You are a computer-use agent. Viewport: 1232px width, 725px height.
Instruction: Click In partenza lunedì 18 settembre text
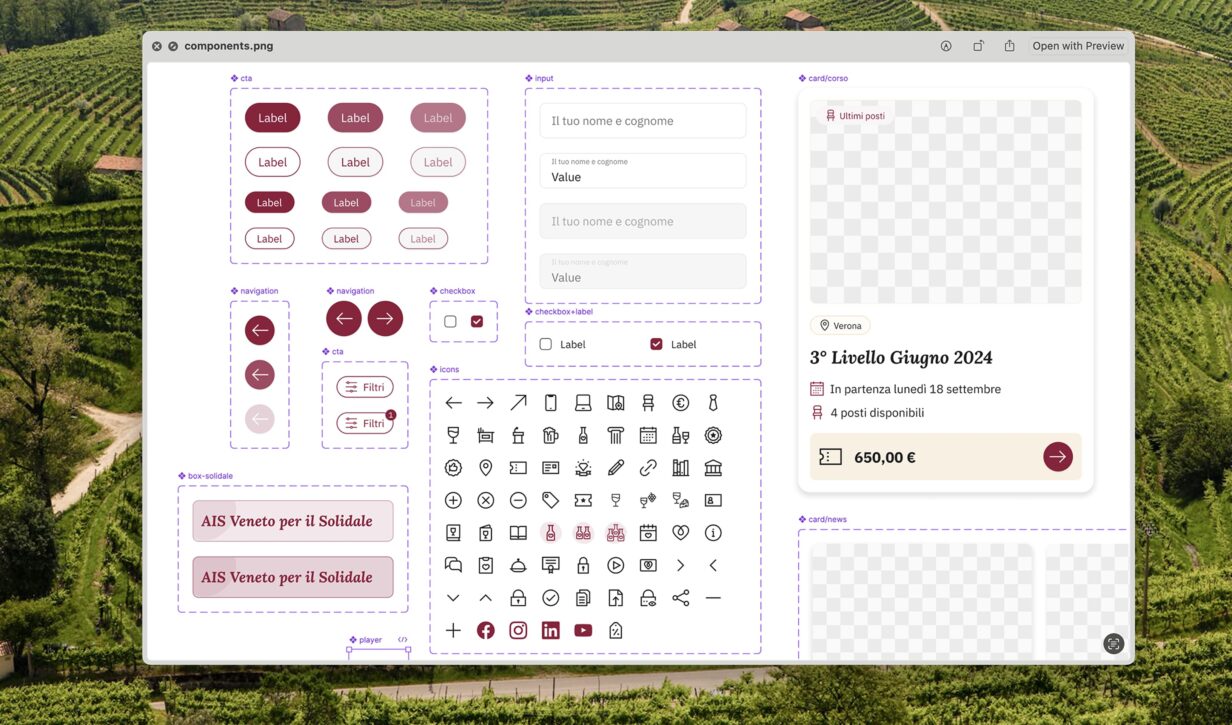pos(915,389)
